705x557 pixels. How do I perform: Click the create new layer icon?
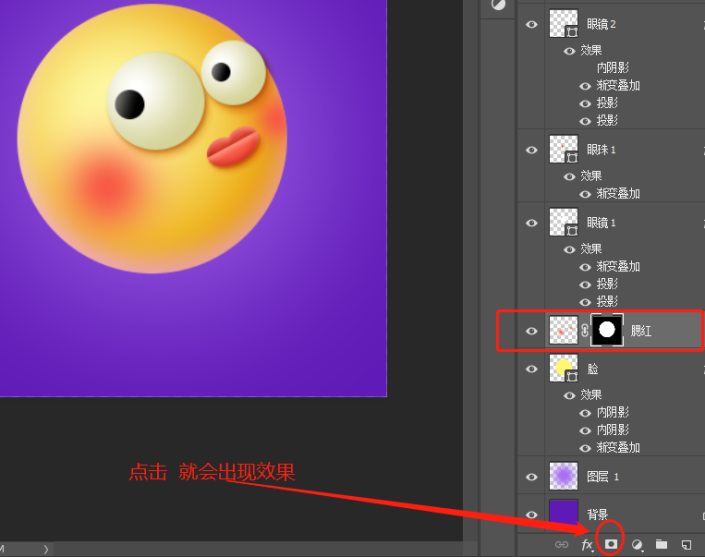tap(686, 544)
